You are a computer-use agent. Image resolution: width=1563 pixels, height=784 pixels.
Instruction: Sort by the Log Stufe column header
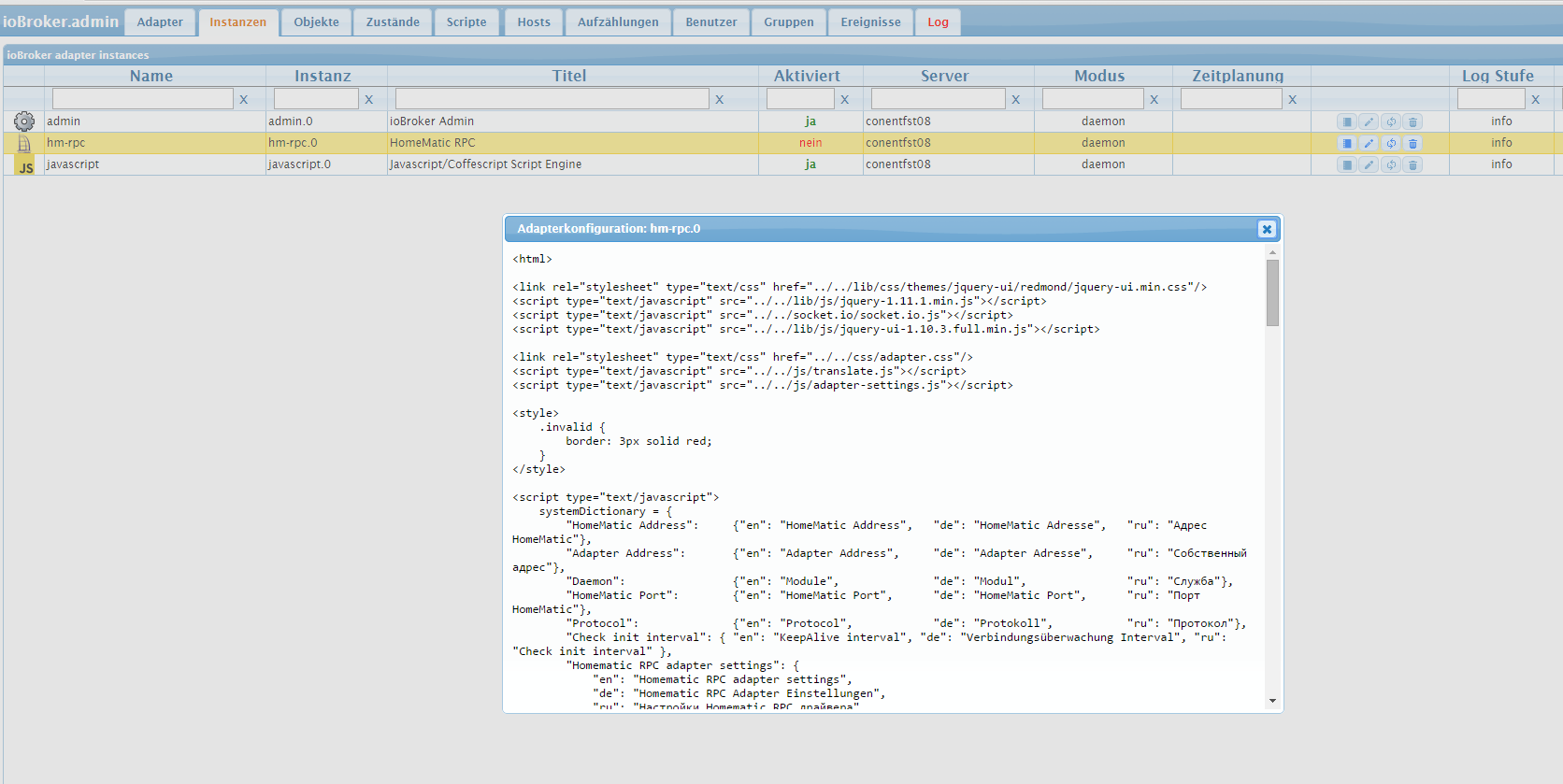pyautogui.click(x=1498, y=76)
